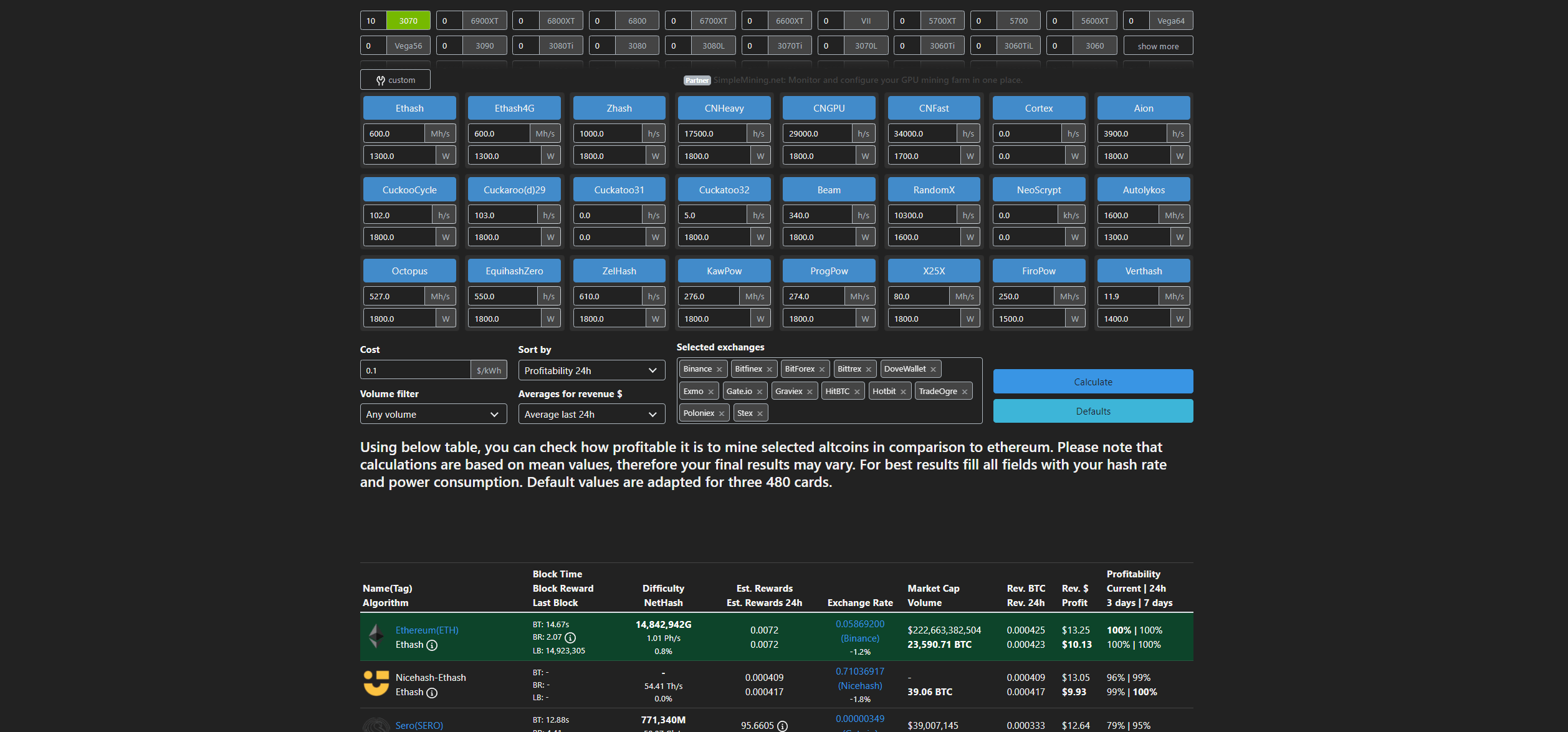Click the Ethereum coin logo icon
Viewport: 1568px width, 732px height.
coord(376,637)
